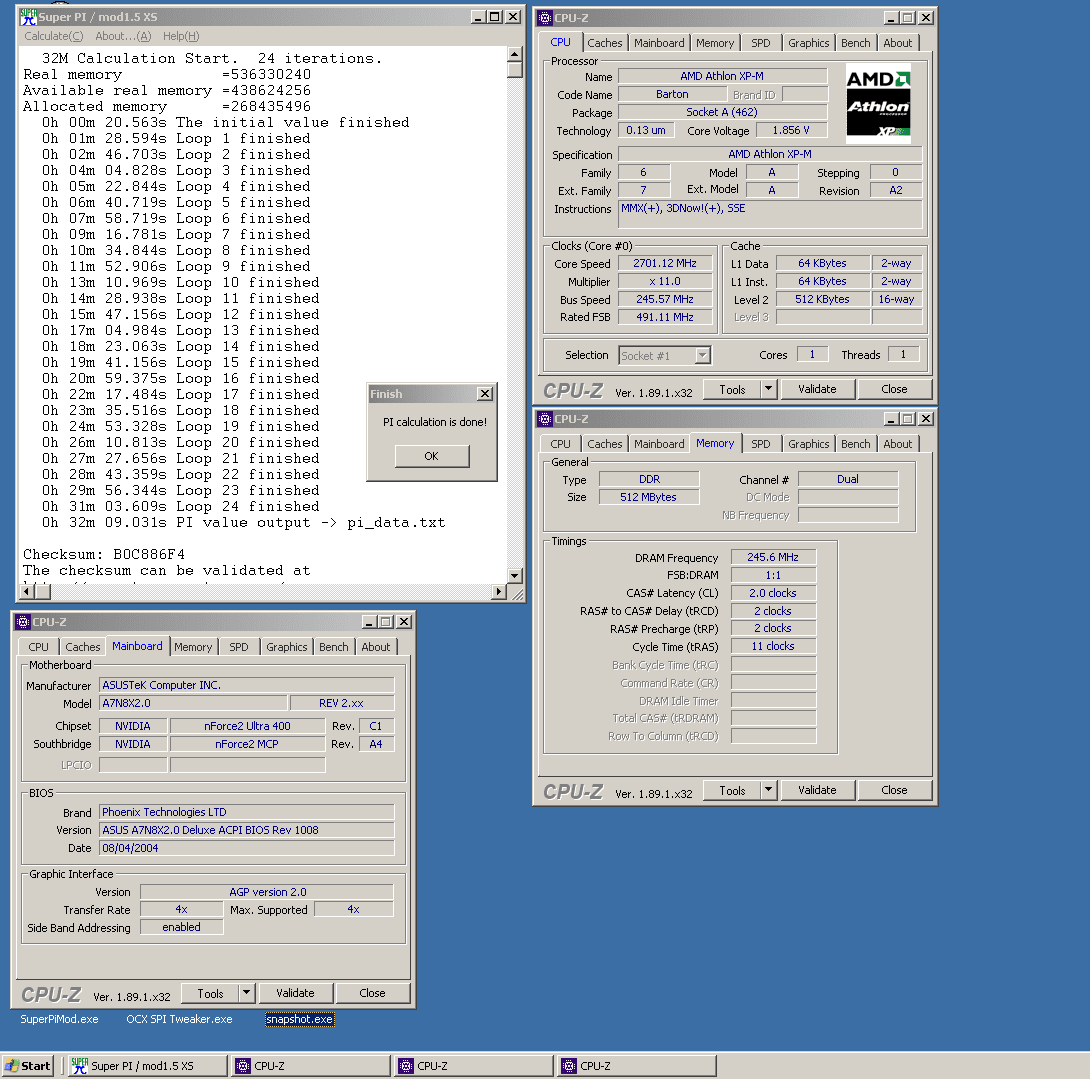Click the Code Name value Barton
The height and width of the screenshot is (1079, 1090).
point(672,95)
